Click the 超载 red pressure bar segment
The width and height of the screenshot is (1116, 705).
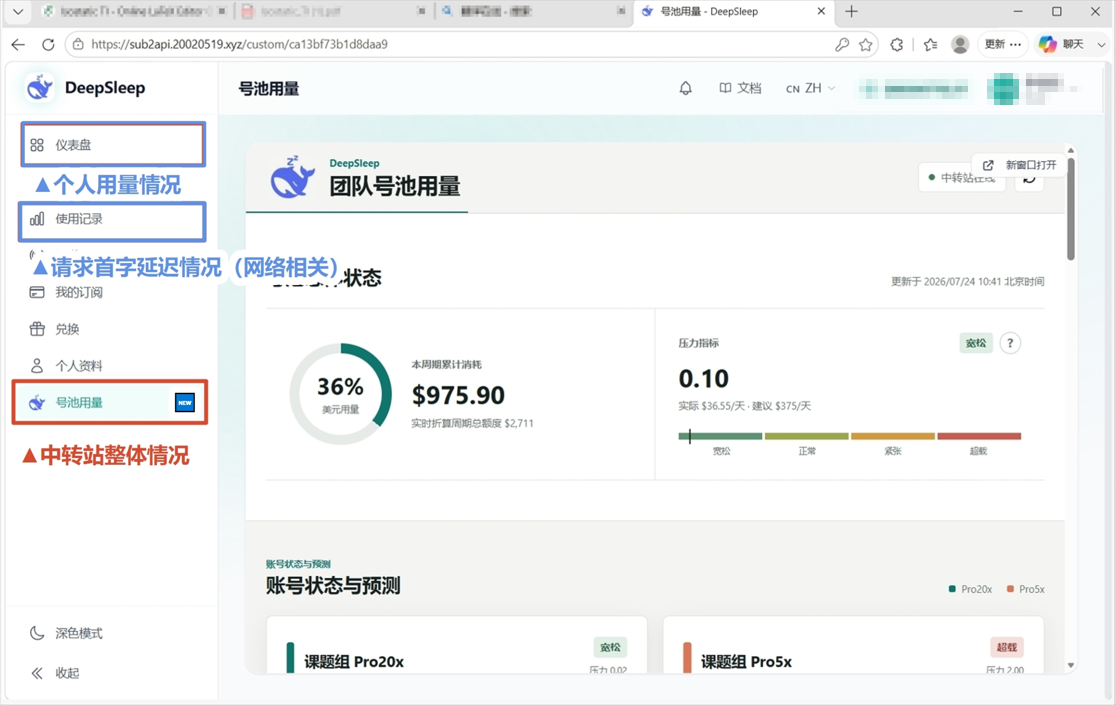pos(979,436)
